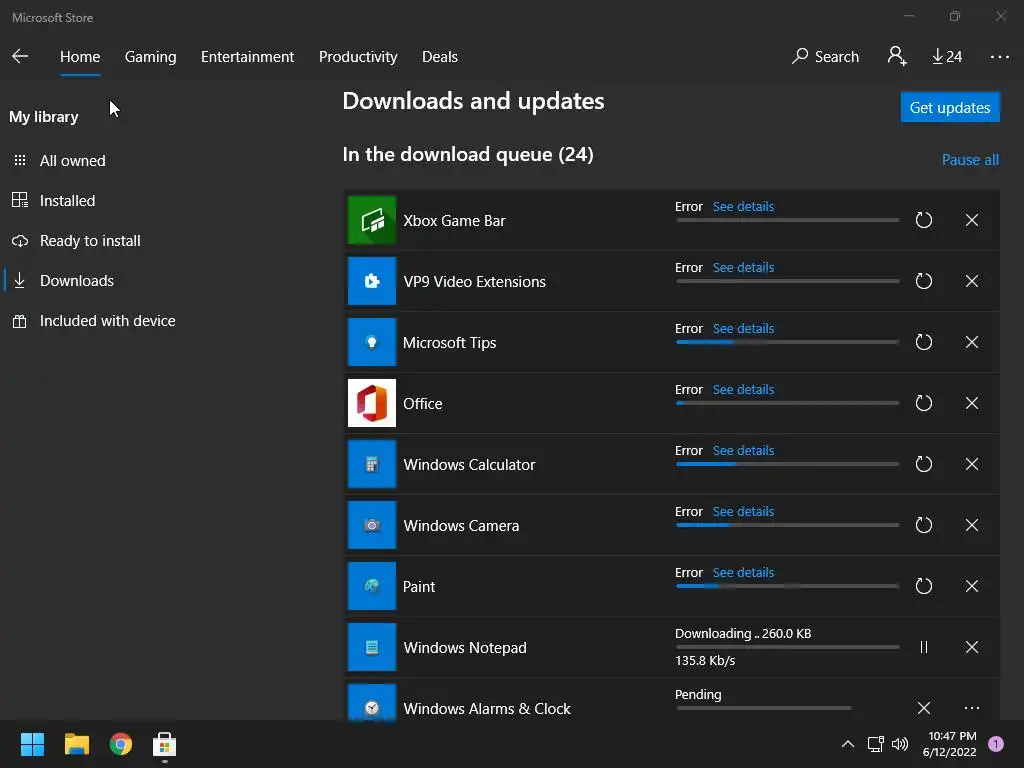See error details for Windows Calculator
Viewport: 1024px width, 768px height.
pyautogui.click(x=743, y=451)
